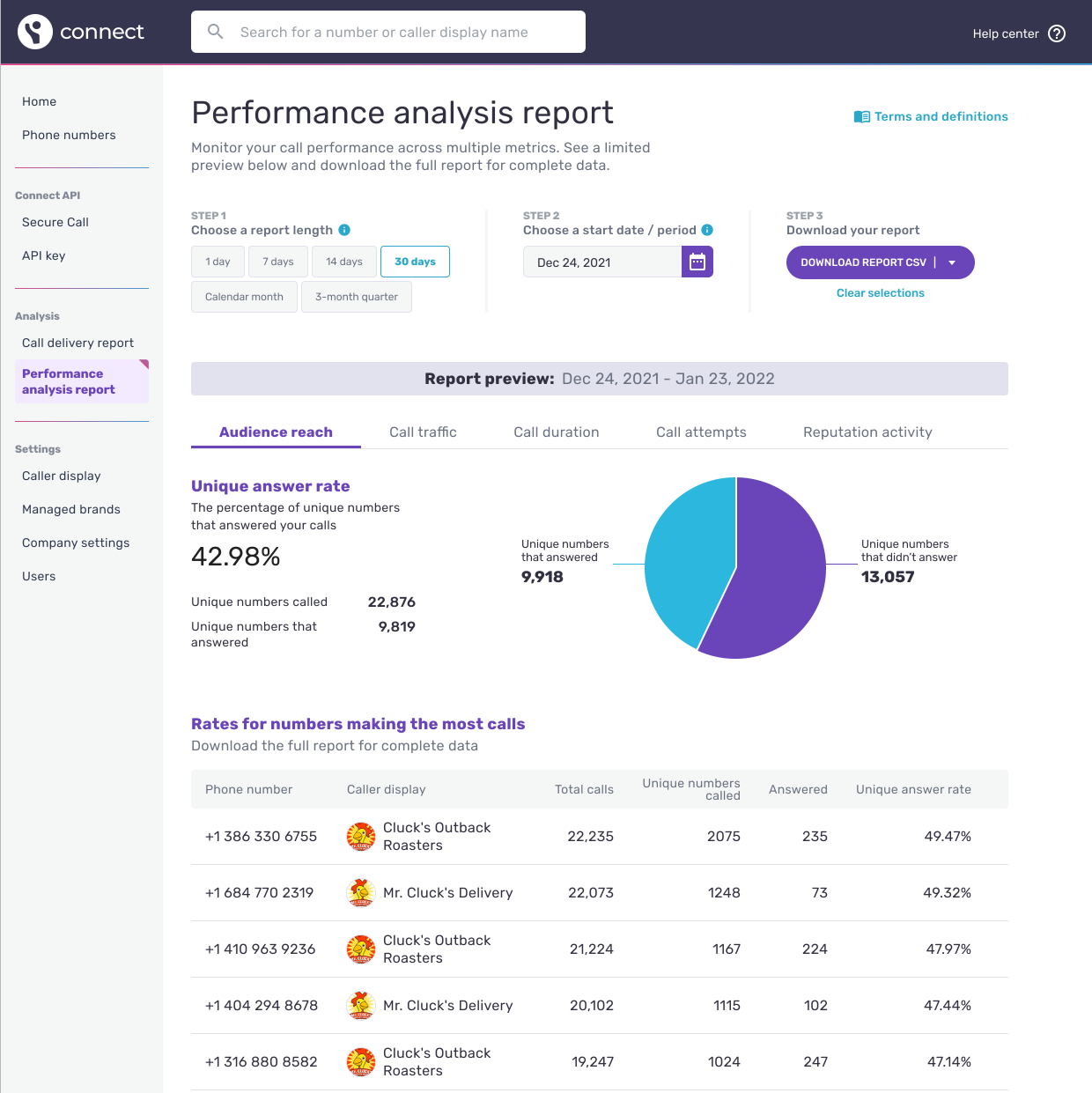1092x1093 pixels.
Task: Choose the Calendar month period option
Action: click(x=244, y=297)
